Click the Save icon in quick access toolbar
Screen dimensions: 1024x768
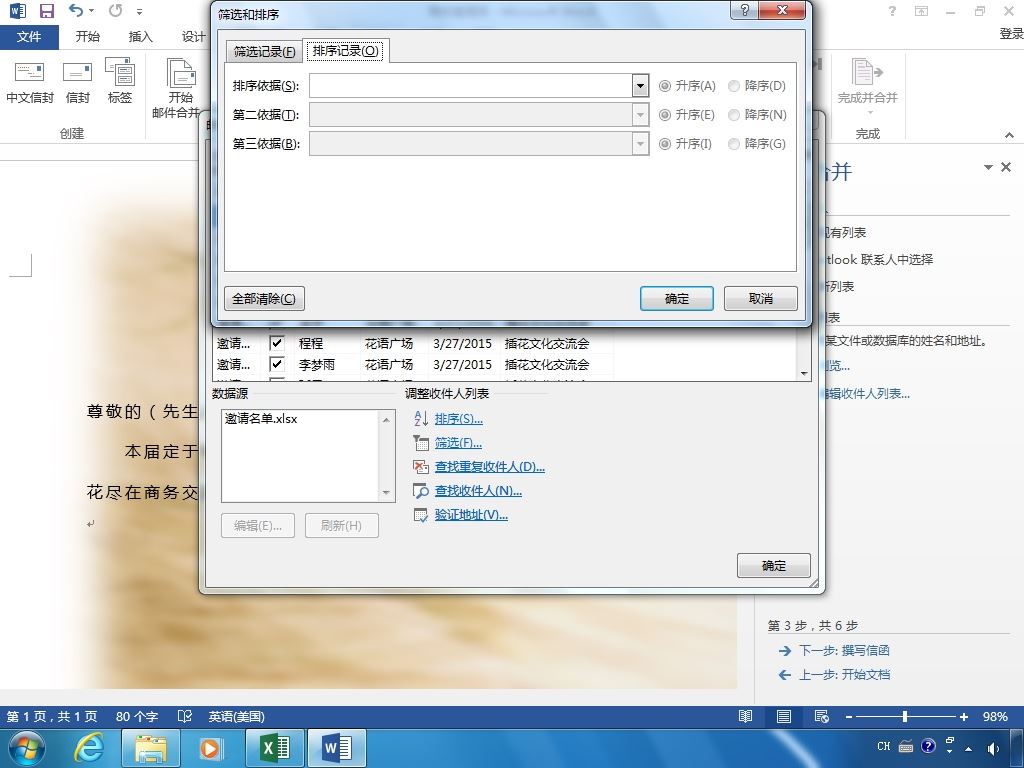click(47, 10)
